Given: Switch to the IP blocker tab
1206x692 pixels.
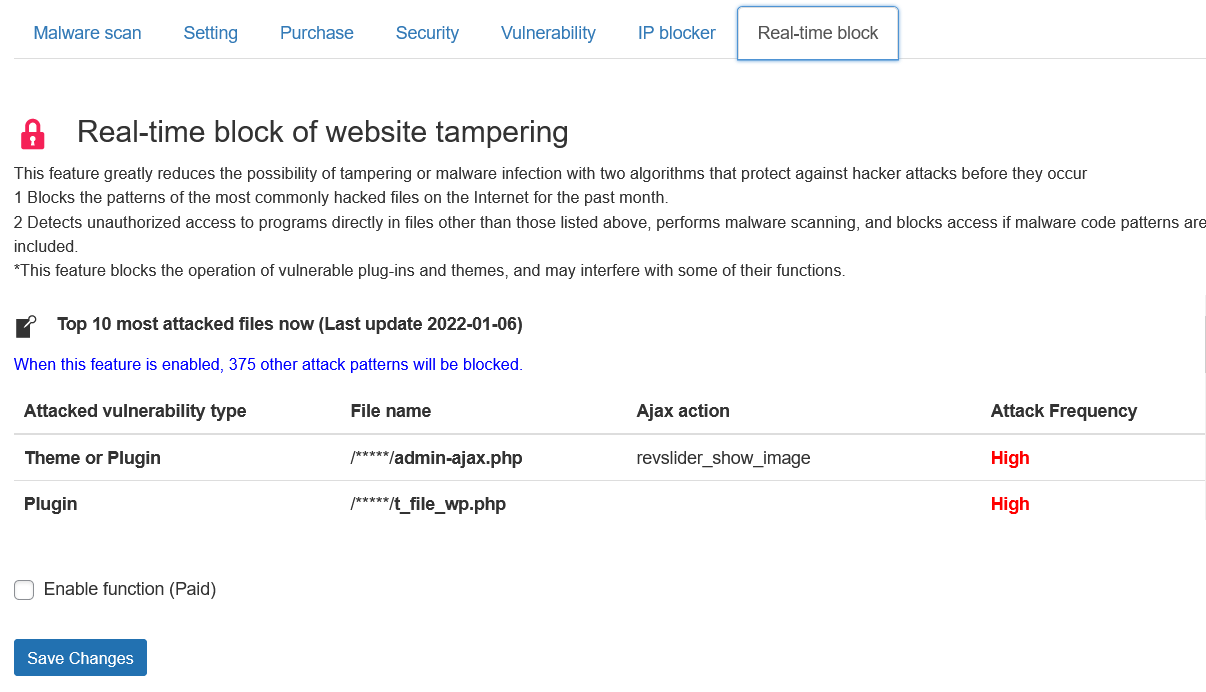Looking at the screenshot, I should click(677, 33).
